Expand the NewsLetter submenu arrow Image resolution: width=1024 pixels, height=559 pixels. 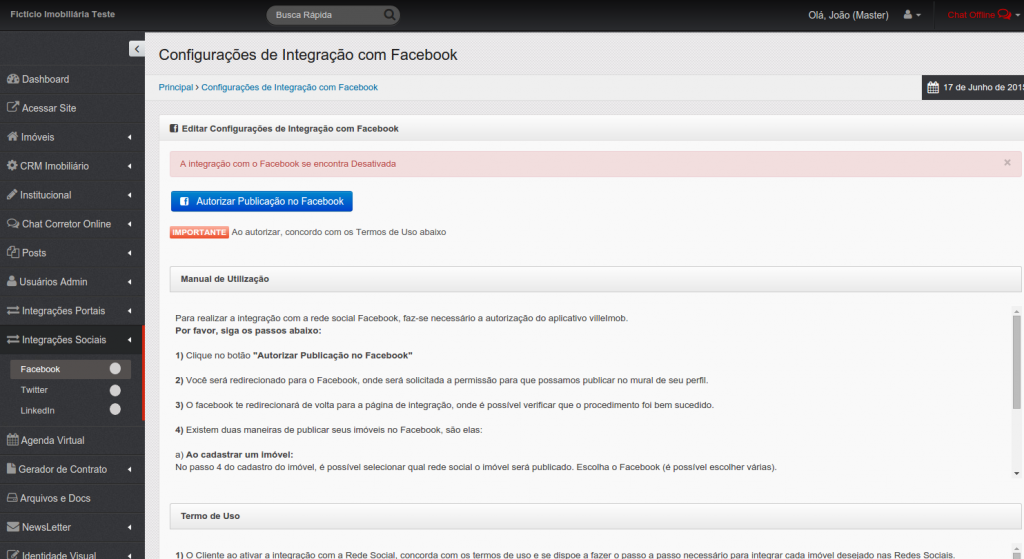129,527
